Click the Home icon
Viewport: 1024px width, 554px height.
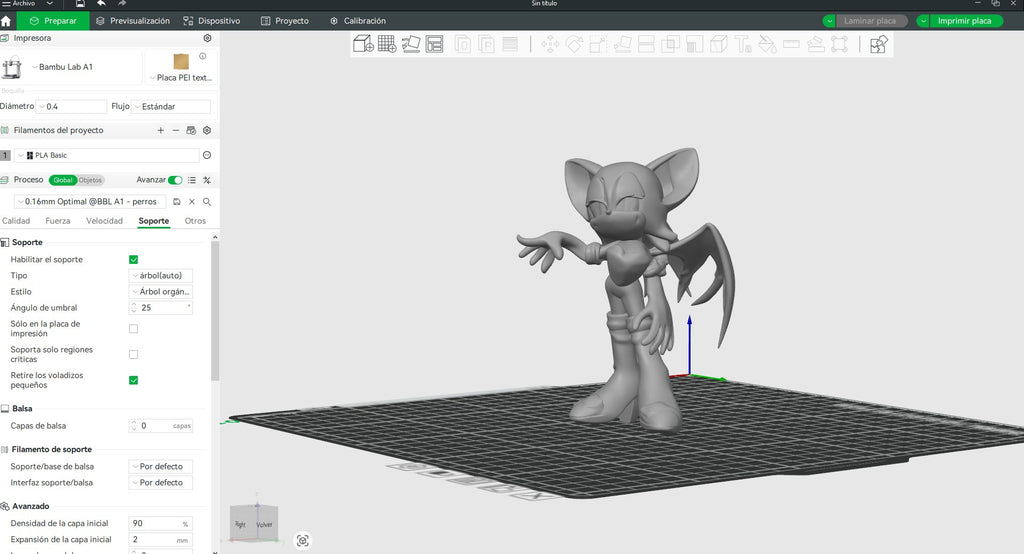click(x=6, y=21)
